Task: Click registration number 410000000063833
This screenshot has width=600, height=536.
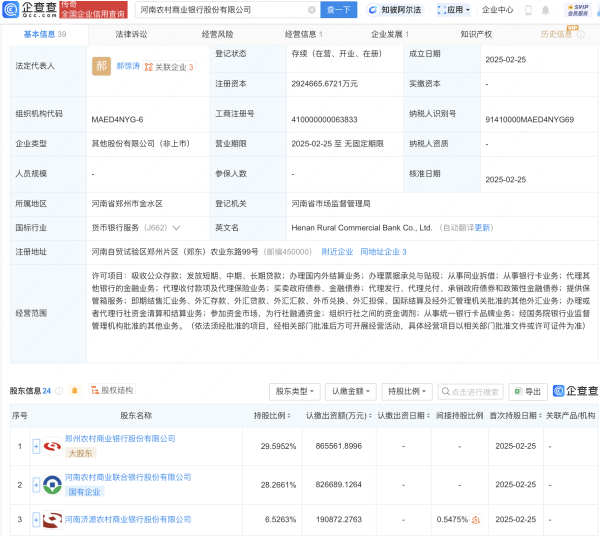Action: 324,120
